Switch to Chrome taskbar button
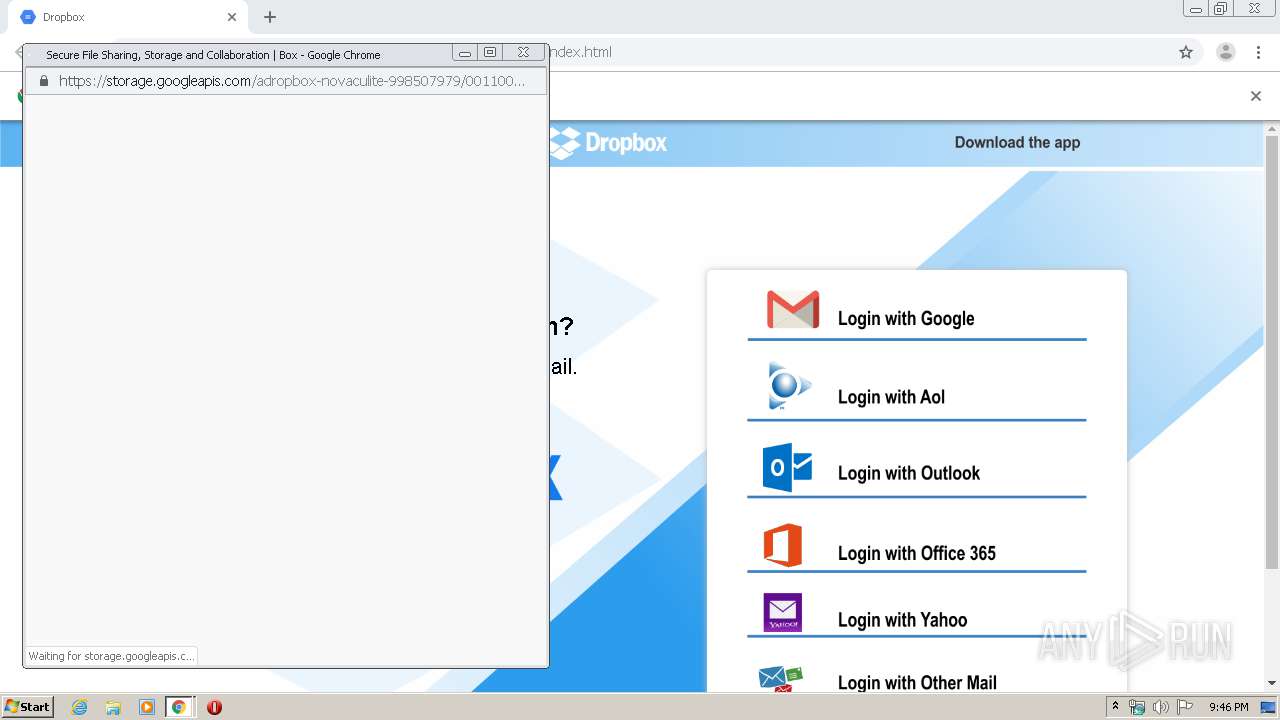This screenshot has height=720, width=1280. pos(179,707)
